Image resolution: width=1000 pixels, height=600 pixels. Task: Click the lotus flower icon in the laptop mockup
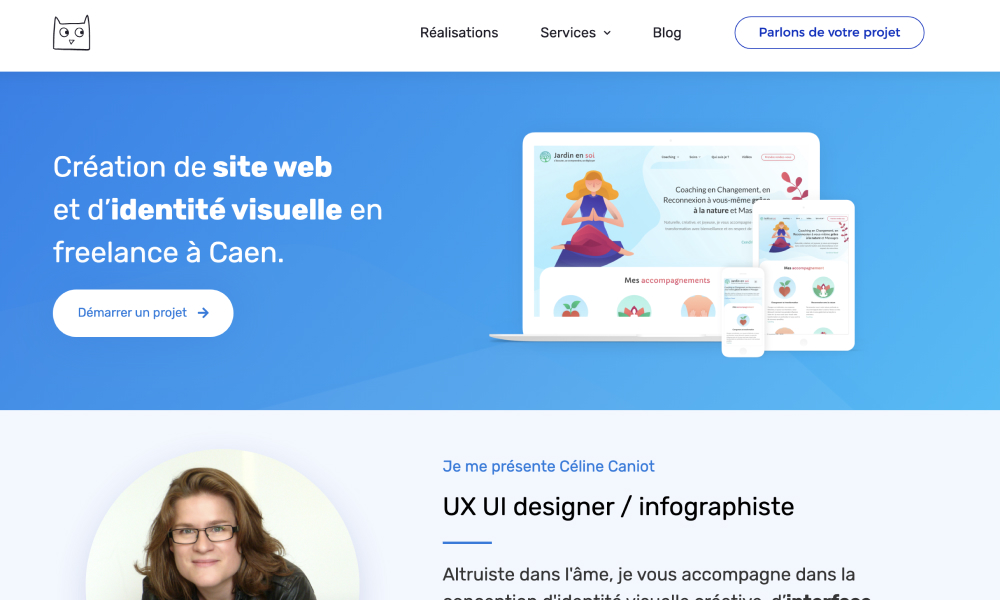(x=634, y=307)
